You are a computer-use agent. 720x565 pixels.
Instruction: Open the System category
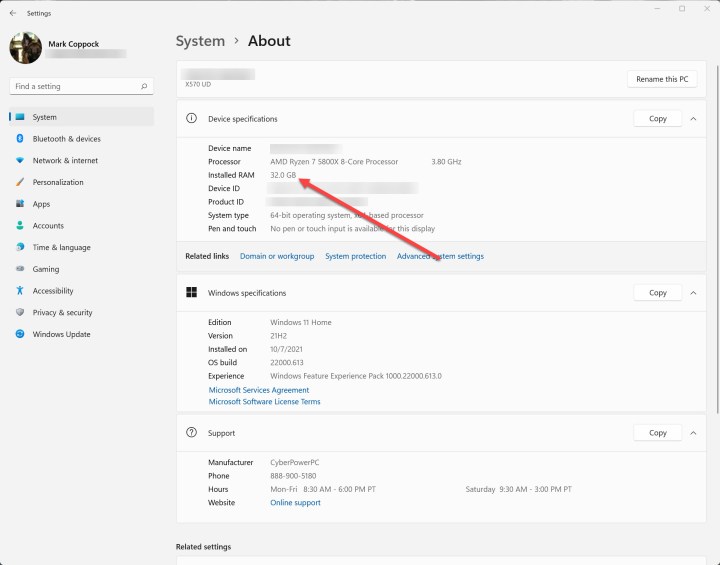point(81,117)
